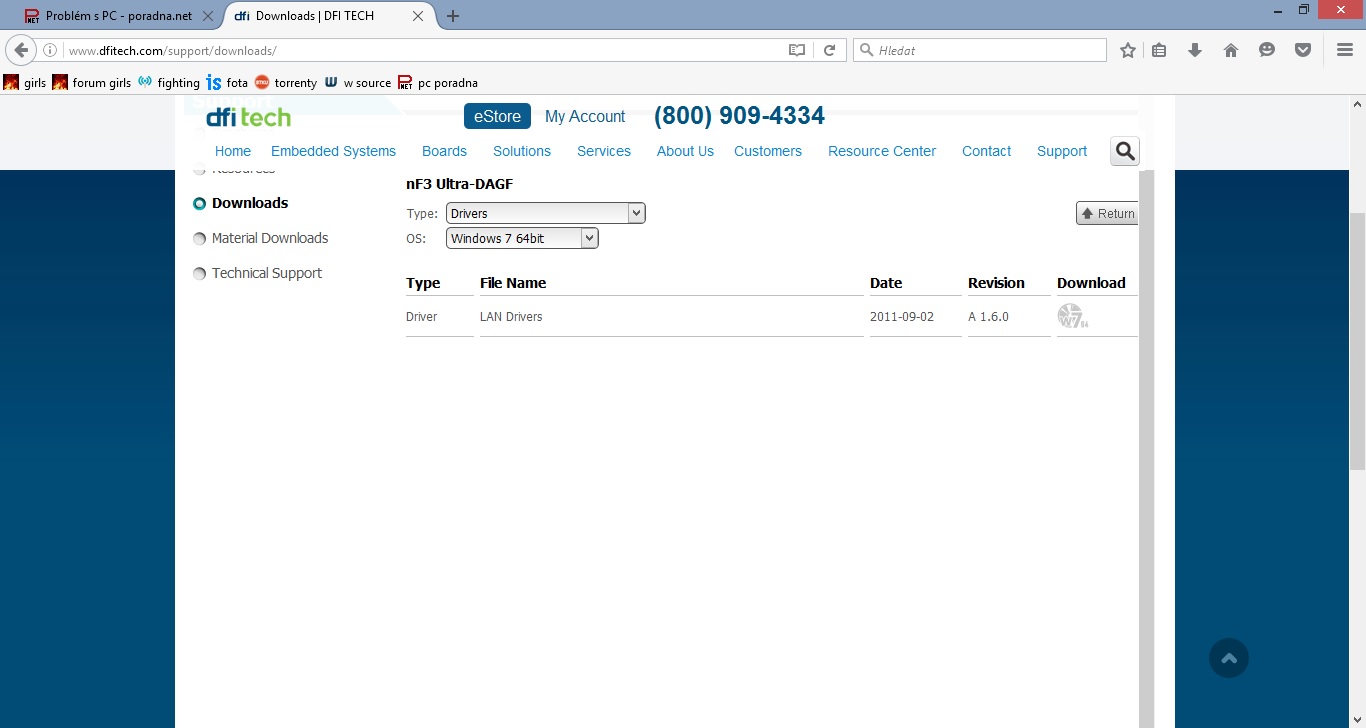Open the Type dropdown showing Drivers
This screenshot has width=1366, height=728.
point(546,213)
